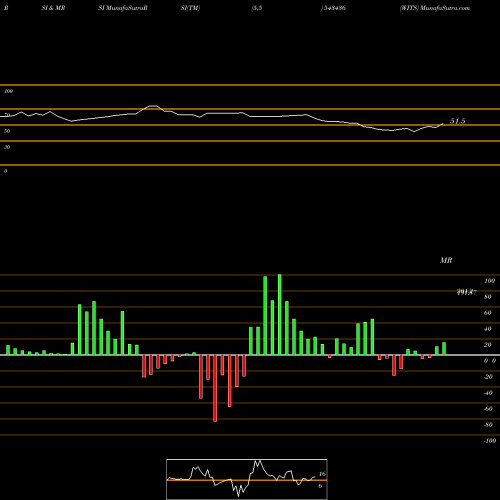Click the 50 label on RSI axis
The width and height of the screenshot is (500, 500).
7,131
